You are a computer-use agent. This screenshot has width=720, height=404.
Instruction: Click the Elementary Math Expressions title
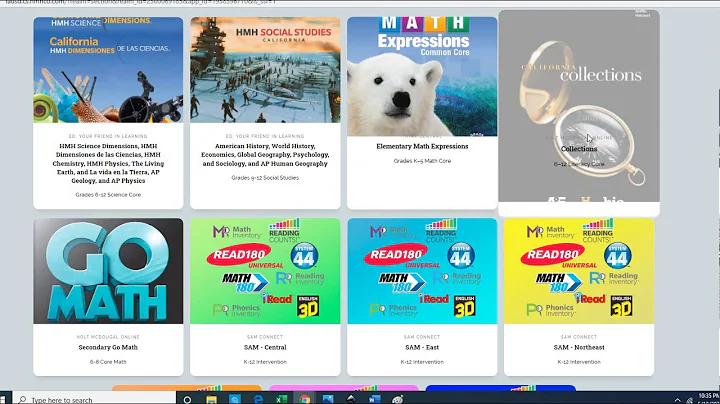point(422,146)
